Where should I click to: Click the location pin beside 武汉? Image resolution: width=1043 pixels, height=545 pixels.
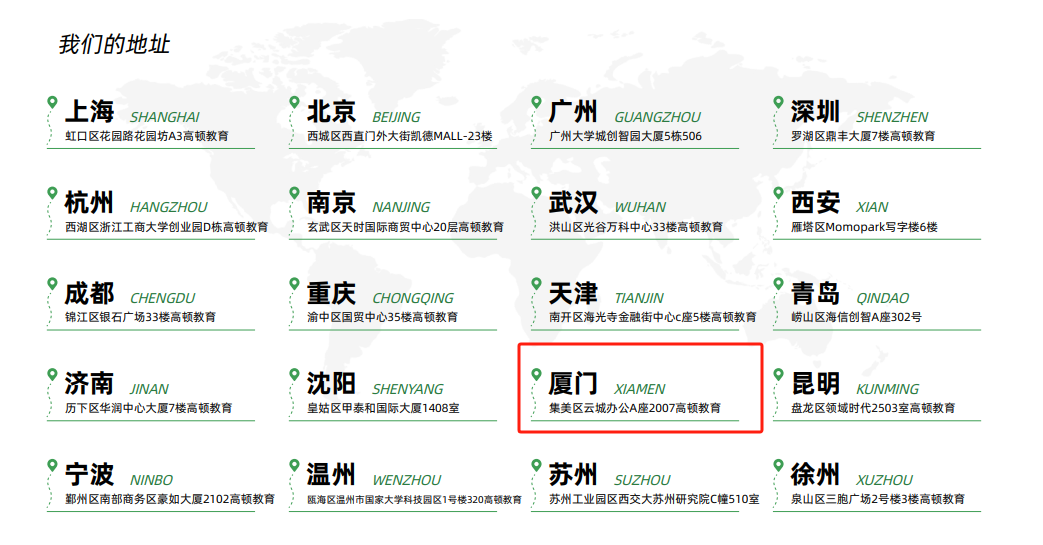[536, 194]
